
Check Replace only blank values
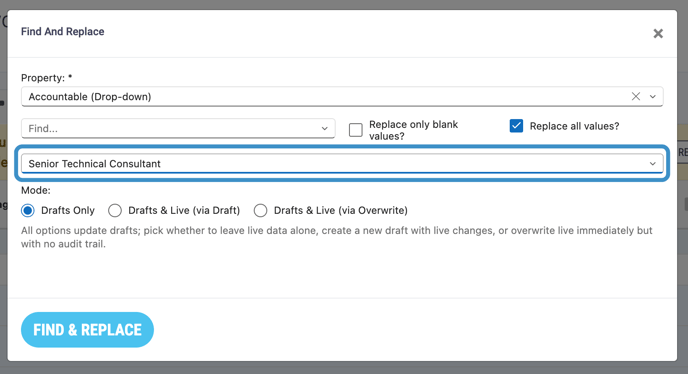355,130
